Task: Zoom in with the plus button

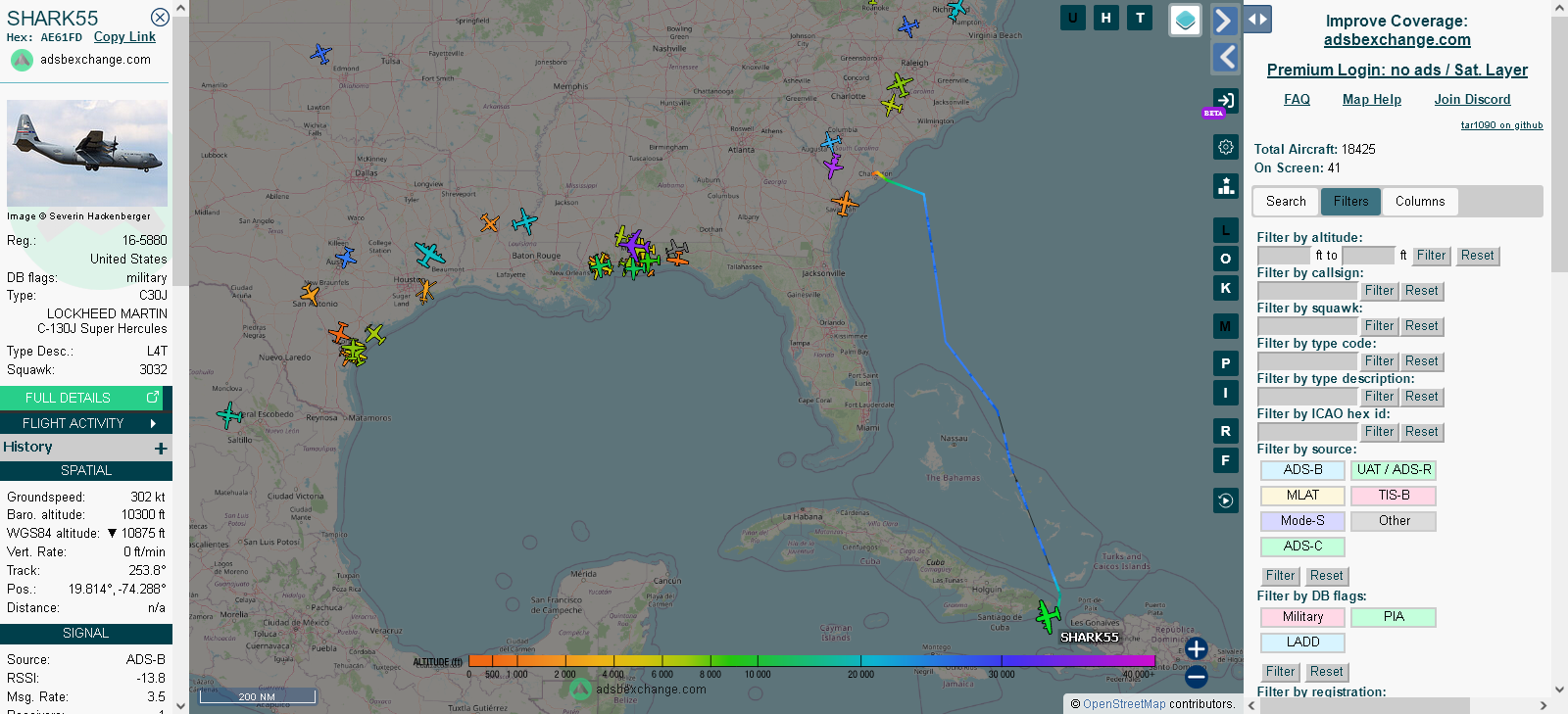Action: [1197, 648]
